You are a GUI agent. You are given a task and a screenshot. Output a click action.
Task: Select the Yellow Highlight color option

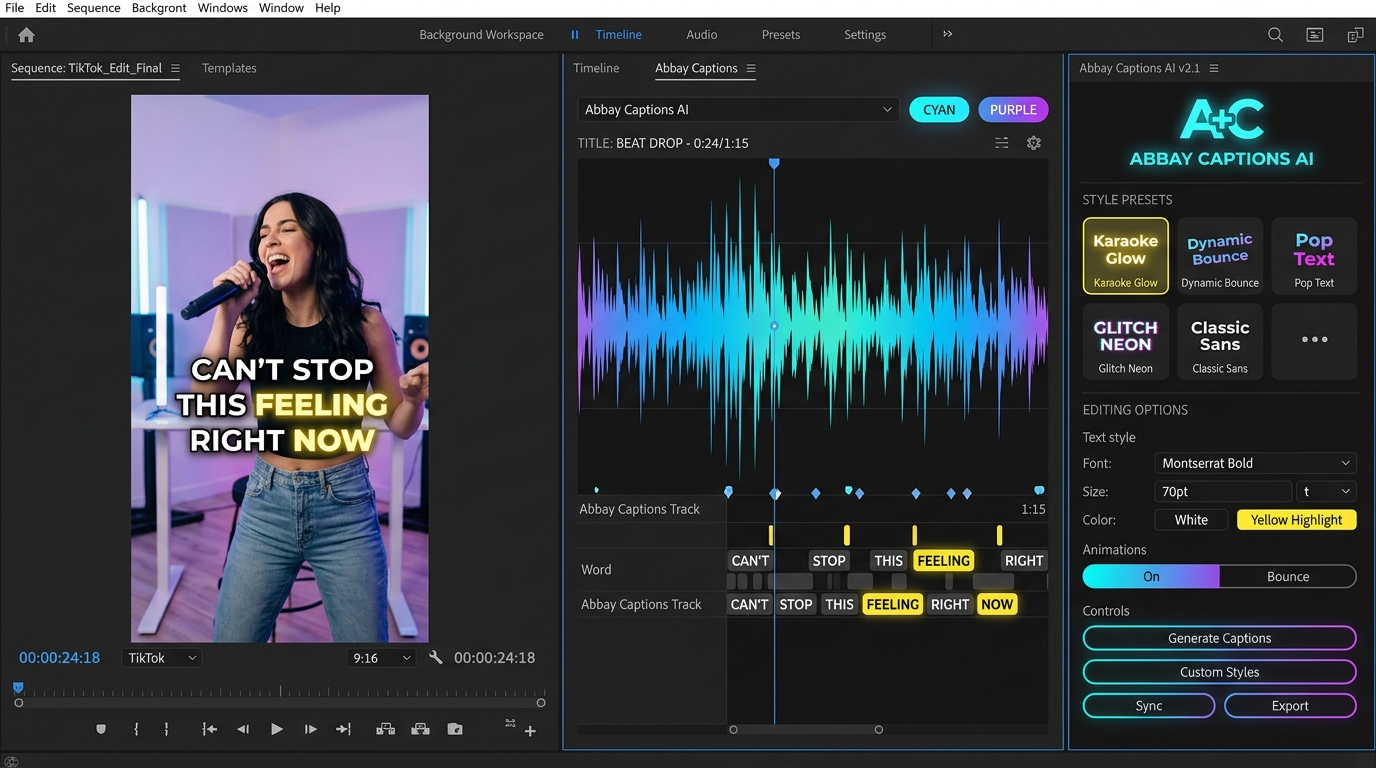1296,520
